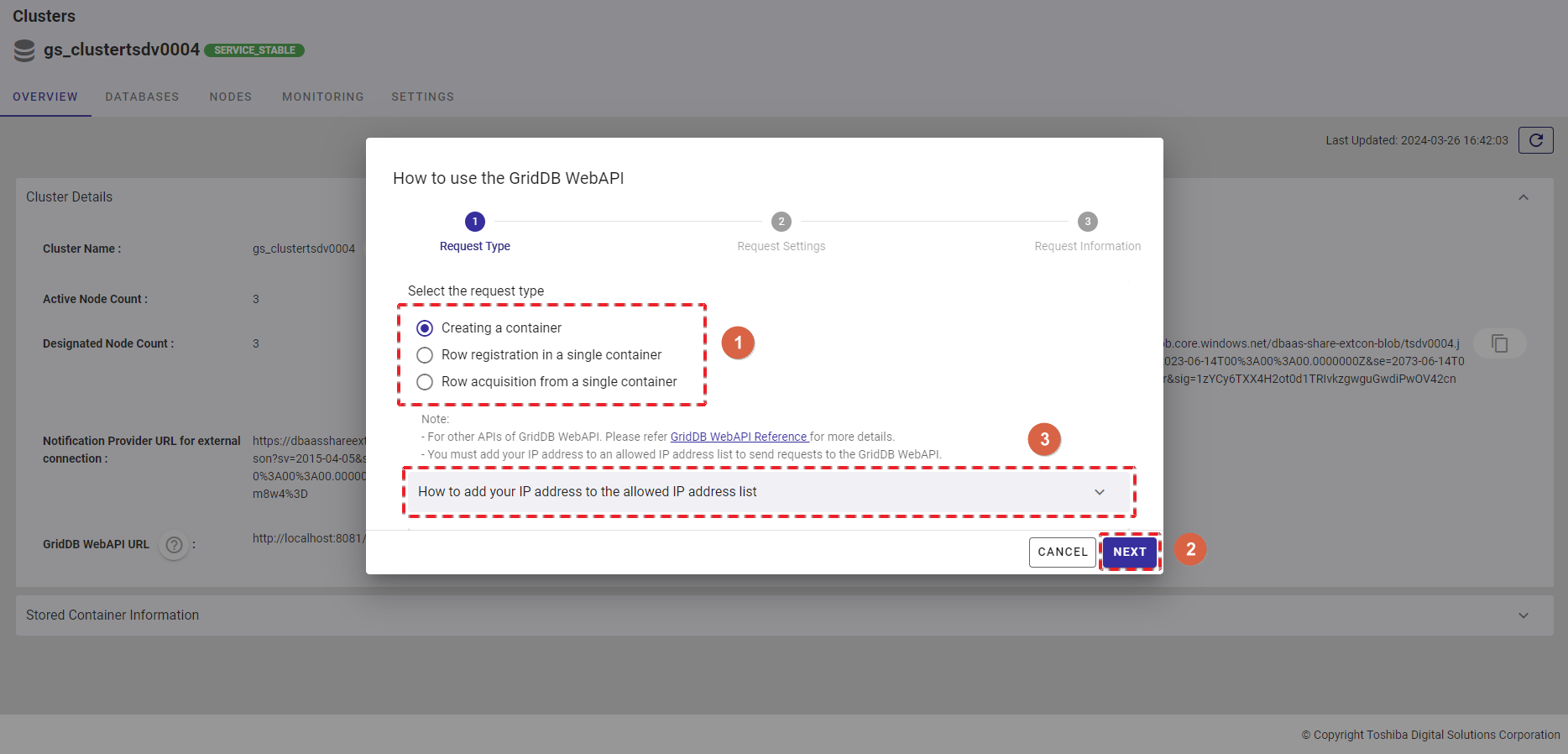This screenshot has width=1568, height=754.
Task: Expand How to add your IP address panel
Action: 1099,492
